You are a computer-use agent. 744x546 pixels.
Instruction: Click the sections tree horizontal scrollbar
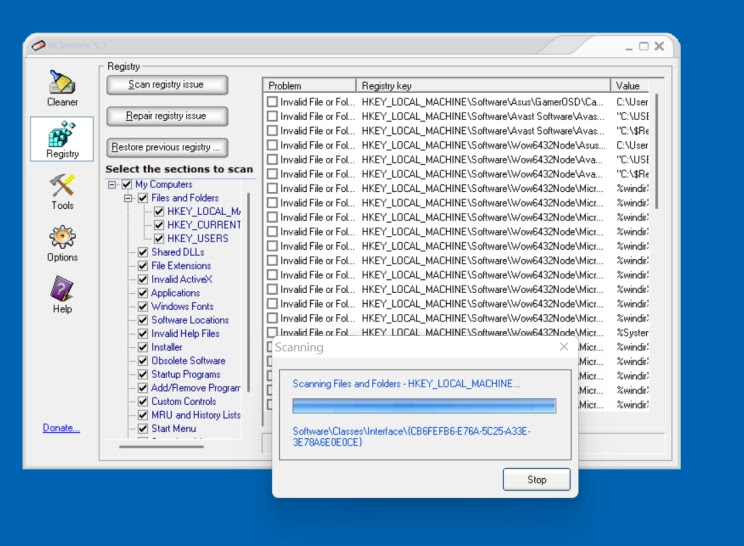click(161, 446)
